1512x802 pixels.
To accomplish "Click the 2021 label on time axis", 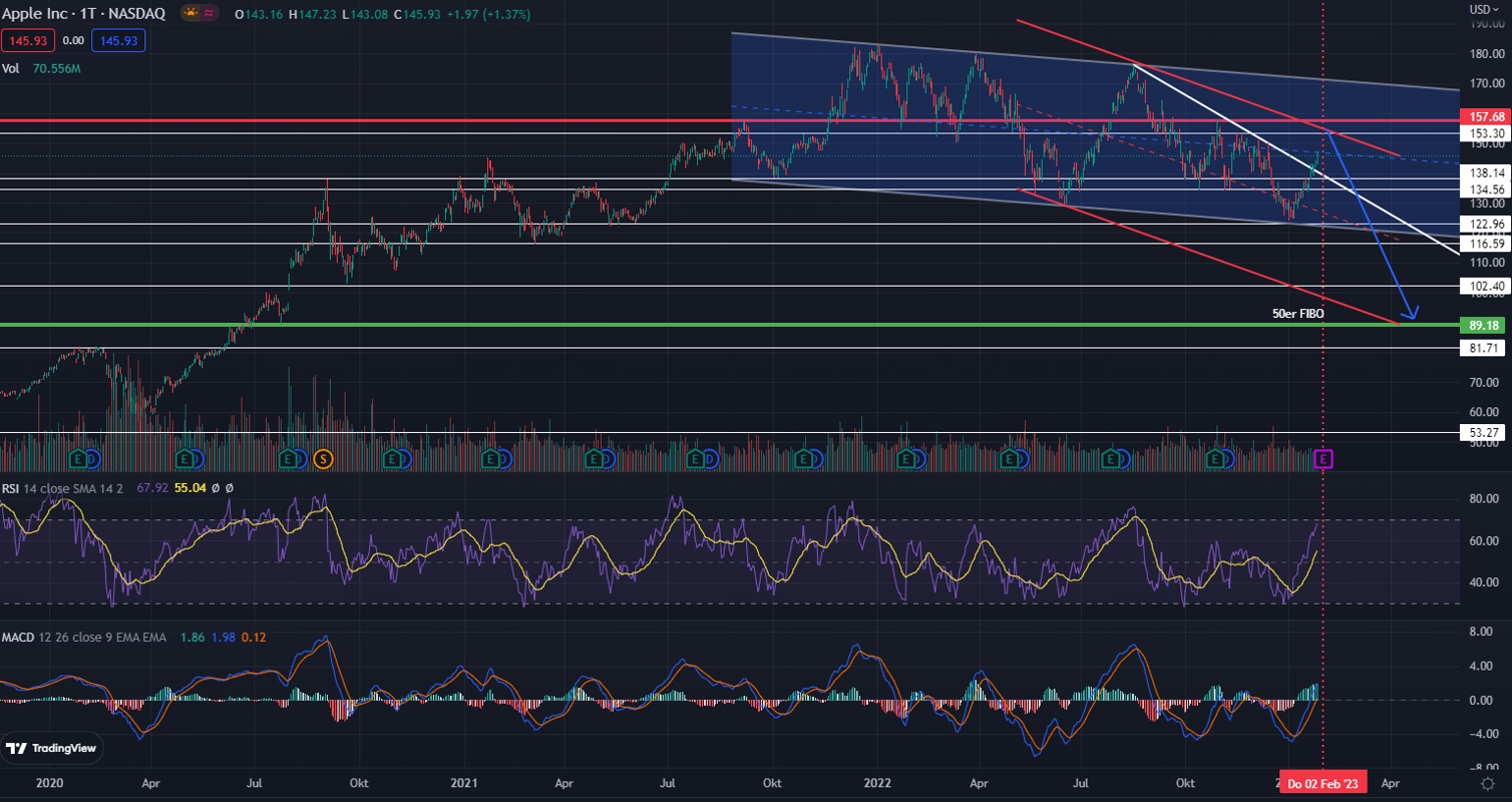I will click(463, 783).
